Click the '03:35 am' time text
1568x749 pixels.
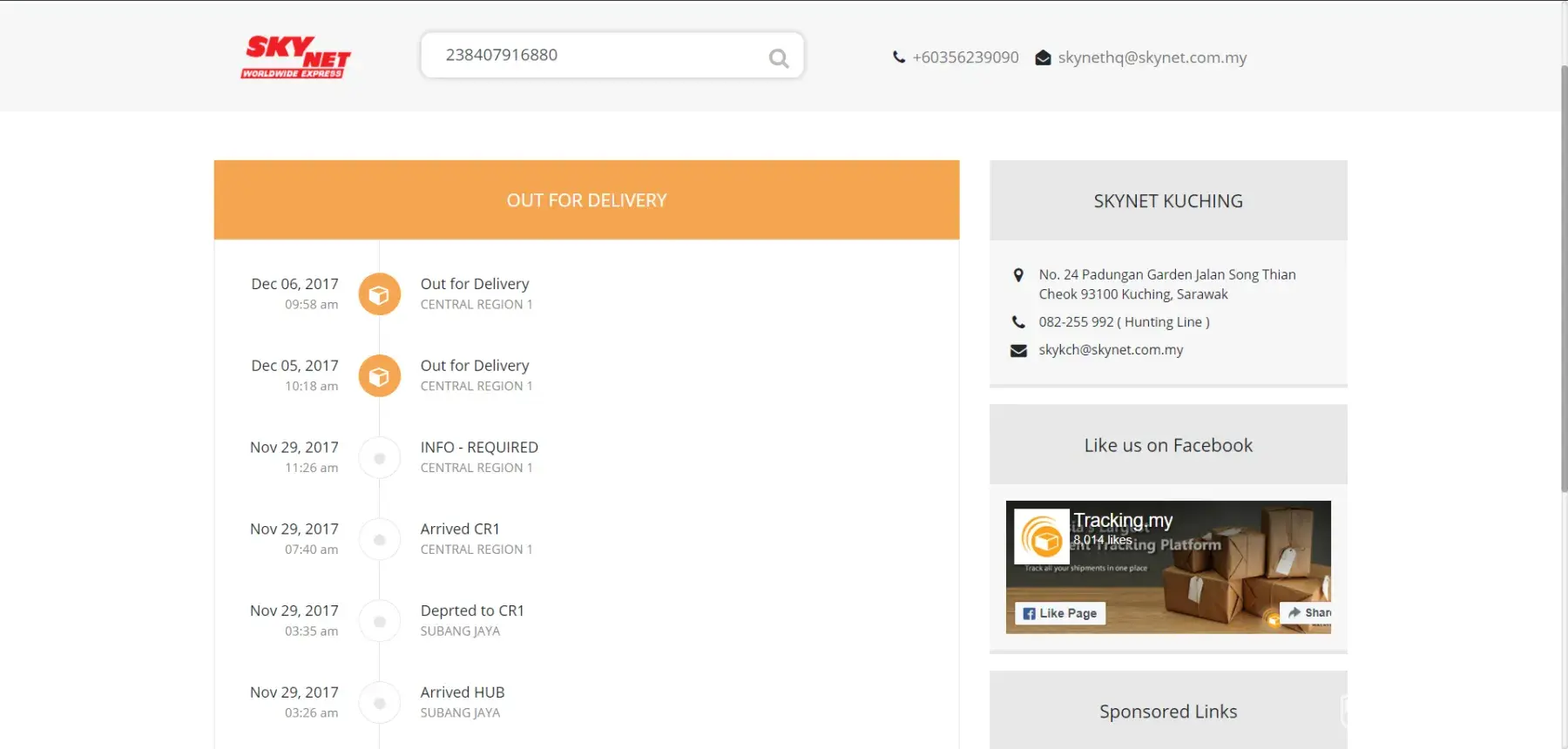[311, 631]
